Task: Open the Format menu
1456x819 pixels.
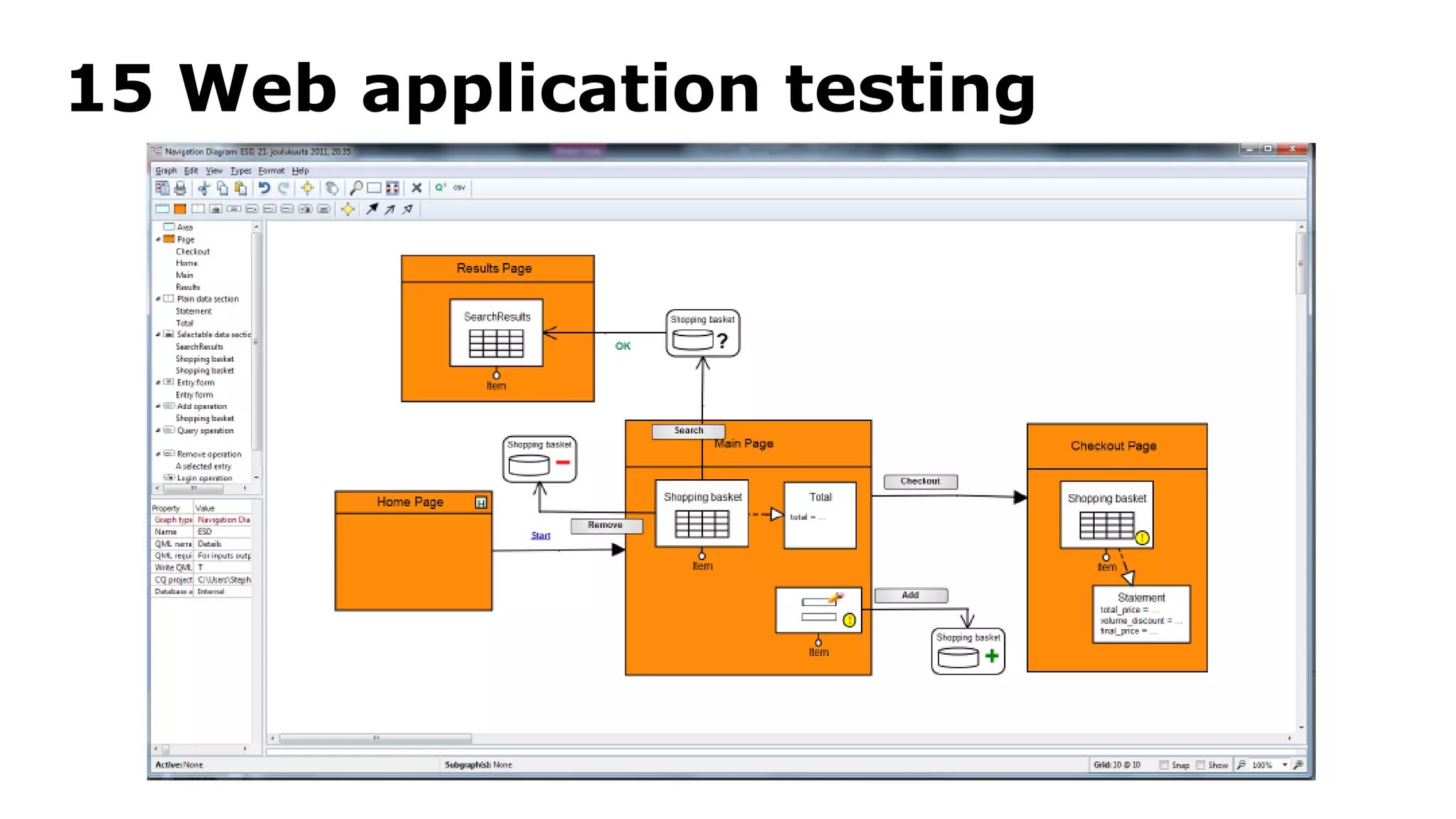Action: pyautogui.click(x=271, y=171)
